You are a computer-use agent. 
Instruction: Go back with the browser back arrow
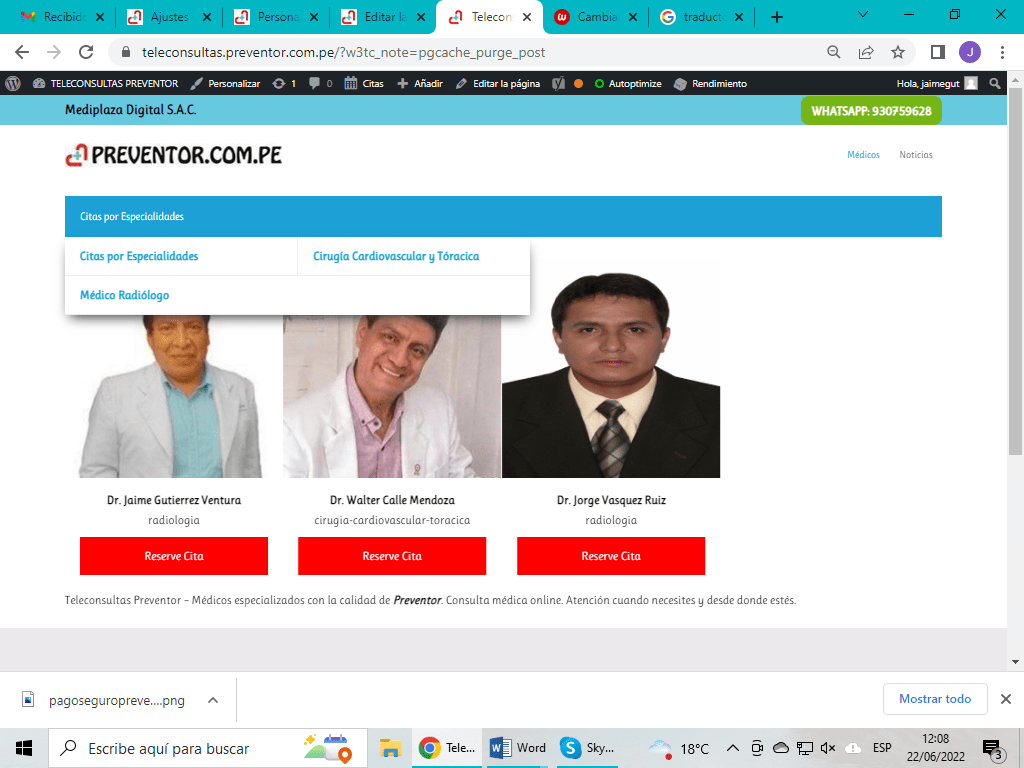point(22,52)
